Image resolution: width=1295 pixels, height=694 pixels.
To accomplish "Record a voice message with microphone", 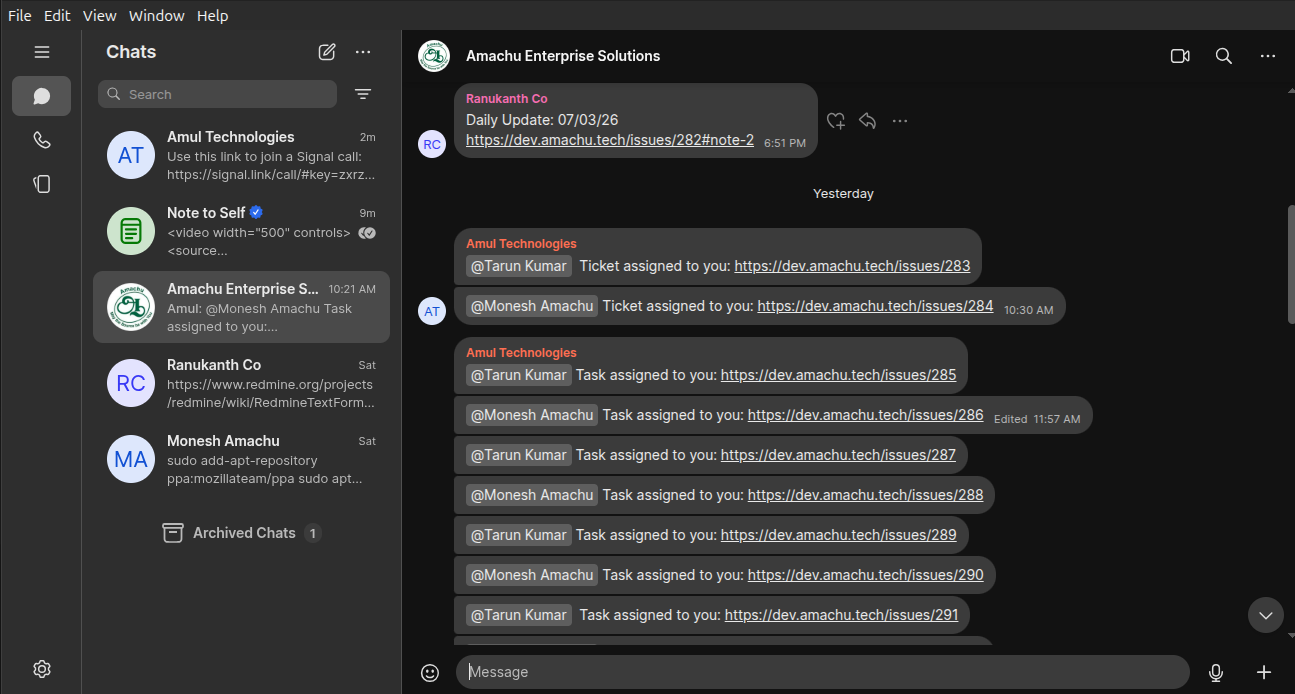I will 1216,673.
